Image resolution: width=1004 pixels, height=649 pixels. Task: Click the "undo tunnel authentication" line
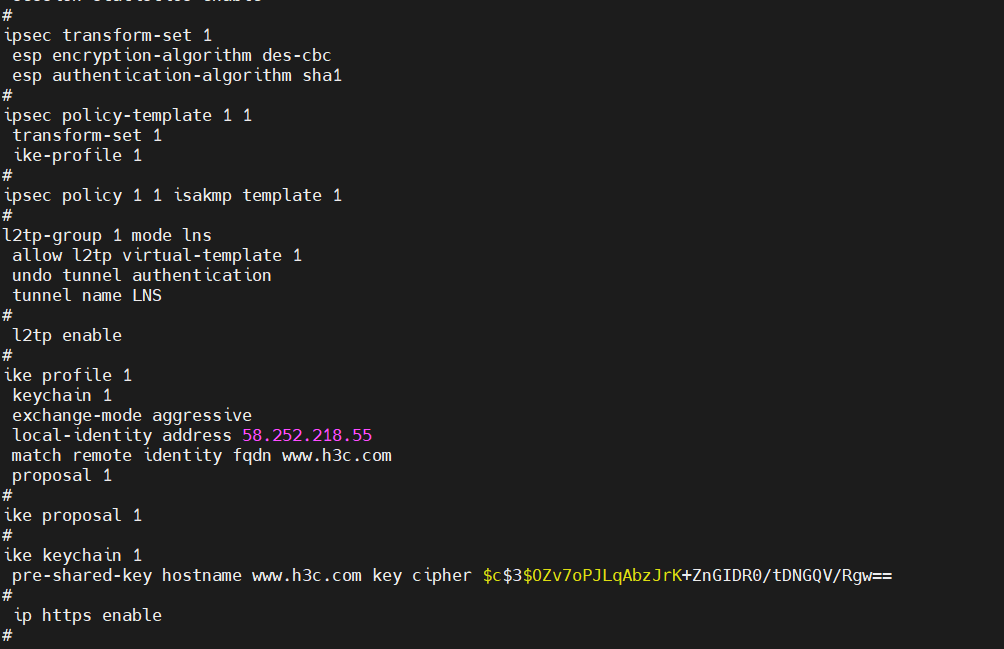pyautogui.click(x=142, y=275)
